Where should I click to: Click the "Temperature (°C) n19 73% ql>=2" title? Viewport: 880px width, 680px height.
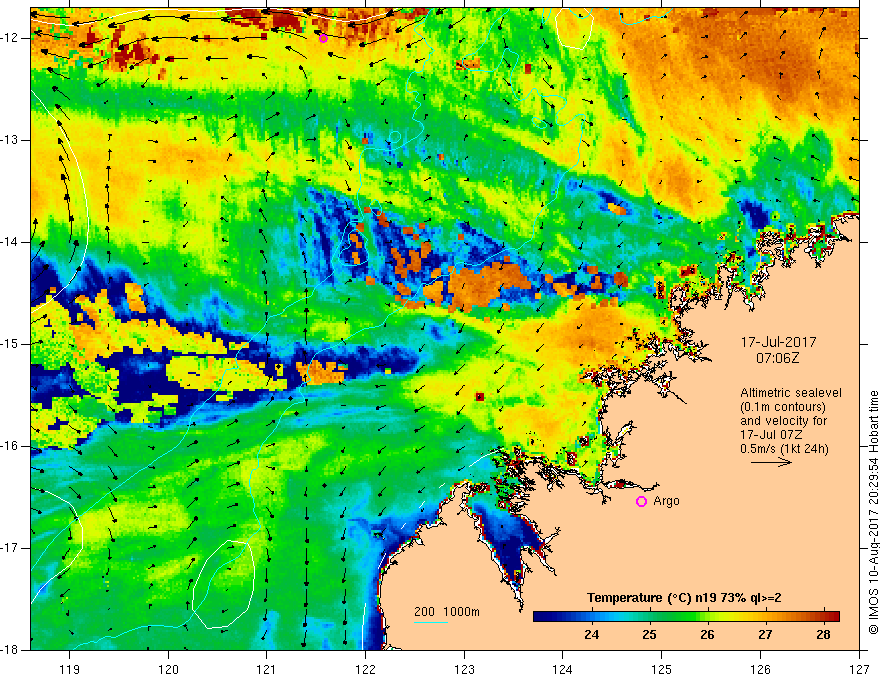point(684,598)
